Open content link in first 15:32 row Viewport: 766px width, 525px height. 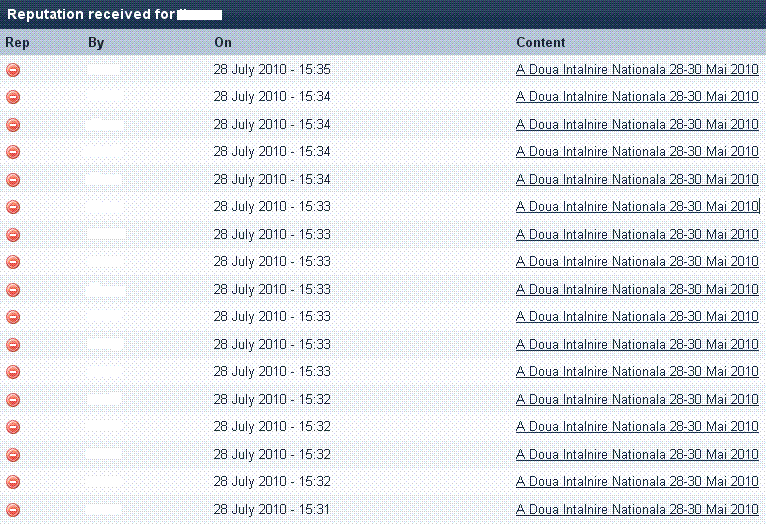(637, 400)
